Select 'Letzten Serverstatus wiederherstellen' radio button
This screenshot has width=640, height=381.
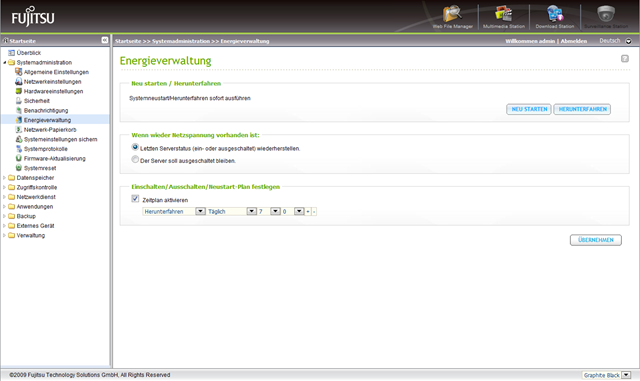tap(135, 147)
